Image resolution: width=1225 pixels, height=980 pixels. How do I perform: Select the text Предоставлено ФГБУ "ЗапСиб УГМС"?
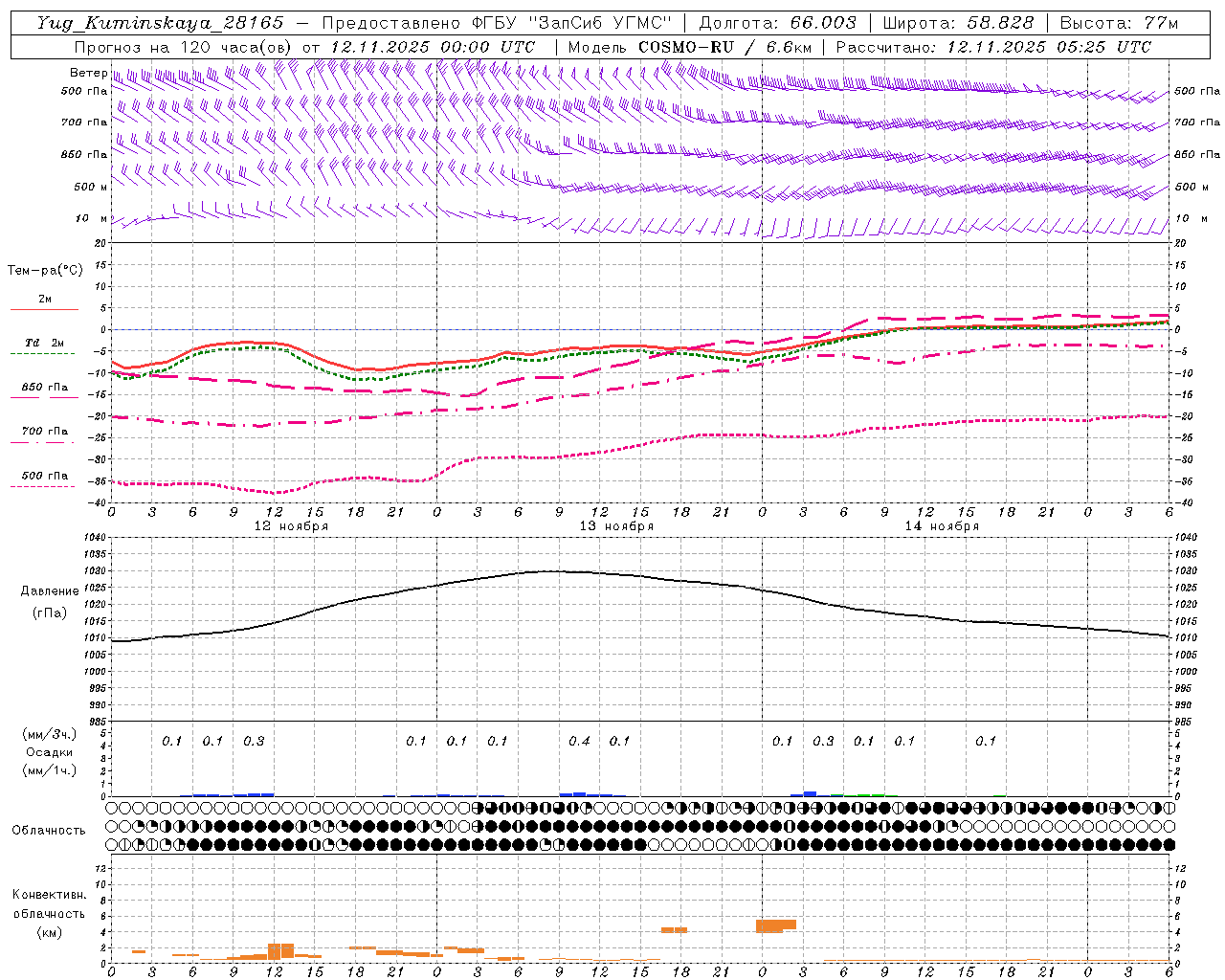tap(498, 23)
